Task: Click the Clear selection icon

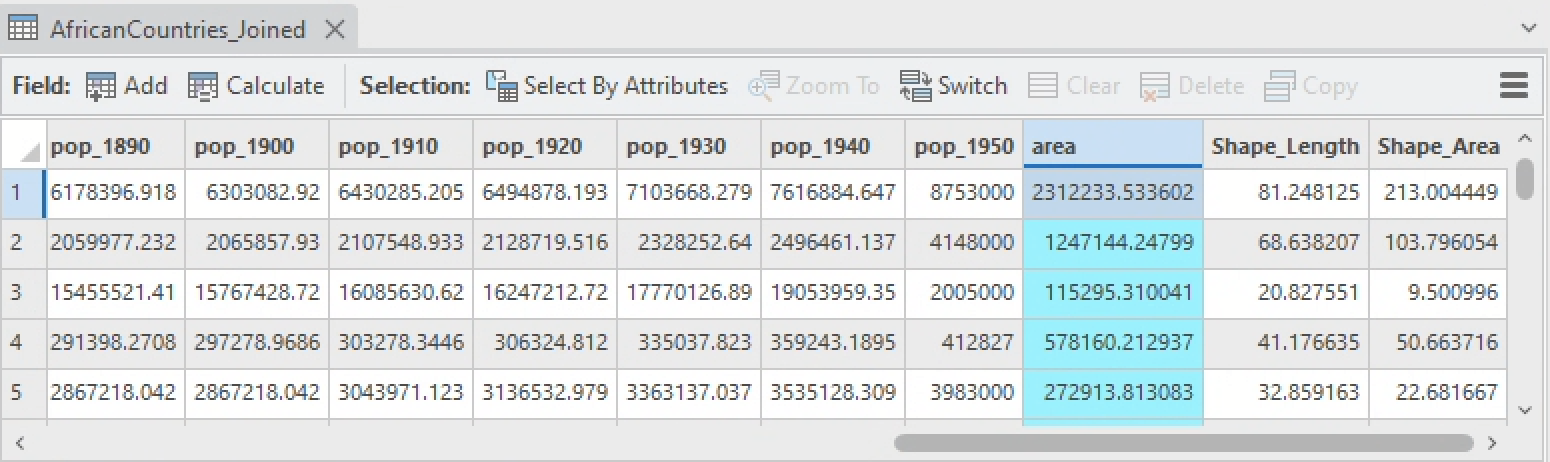Action: 1043,87
